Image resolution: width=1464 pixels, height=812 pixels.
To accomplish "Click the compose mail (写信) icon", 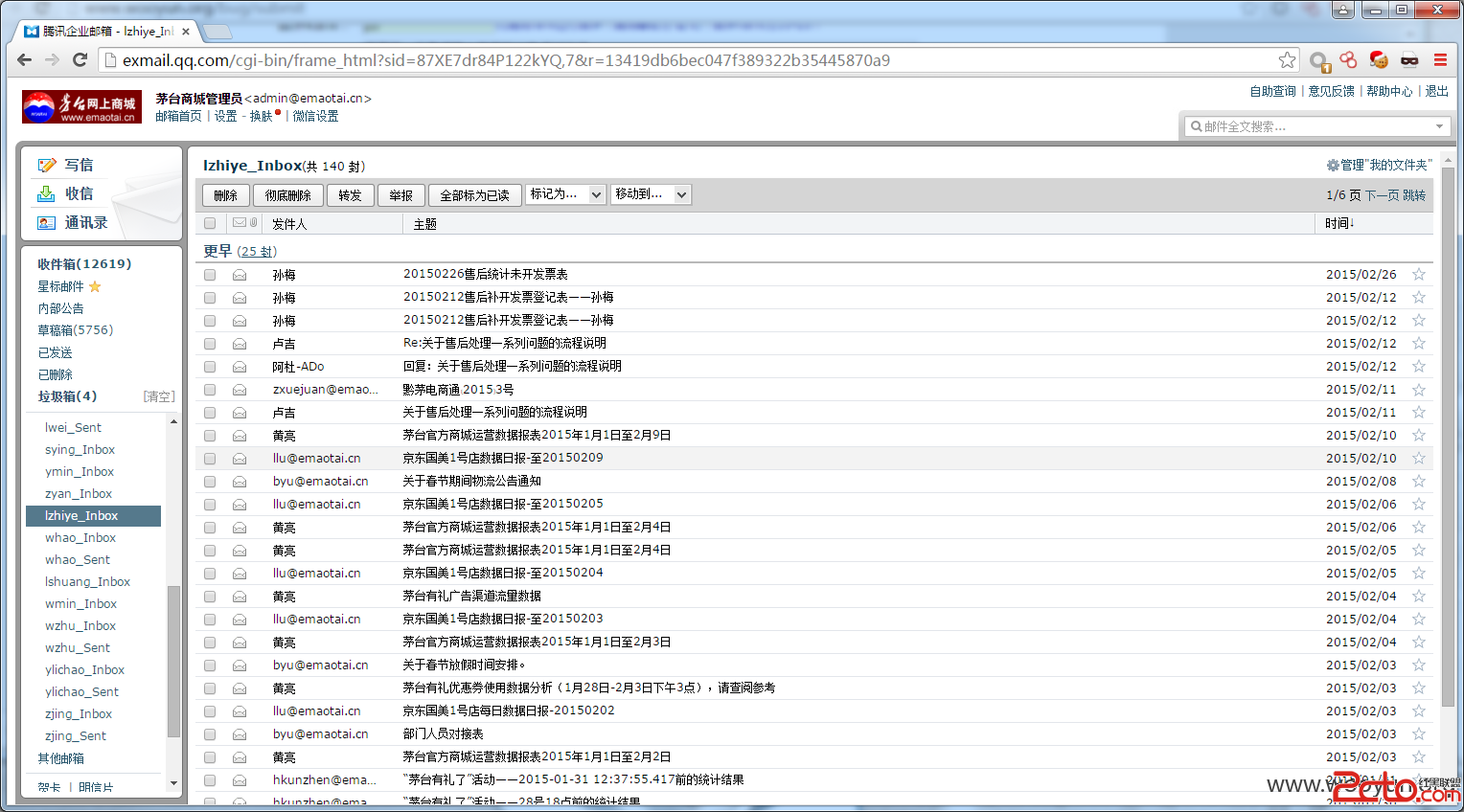I will [x=46, y=165].
